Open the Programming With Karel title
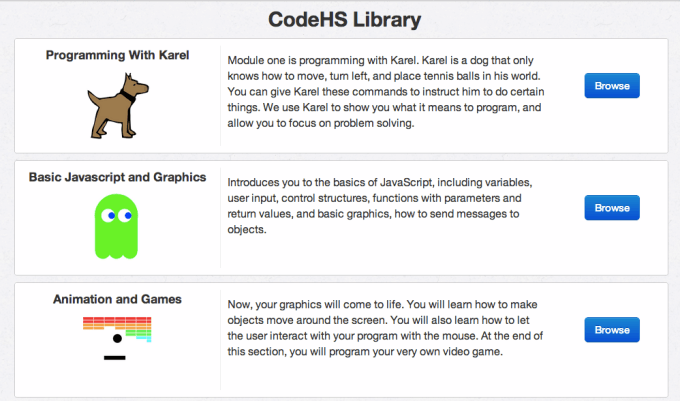The width and height of the screenshot is (680, 401). point(118,55)
